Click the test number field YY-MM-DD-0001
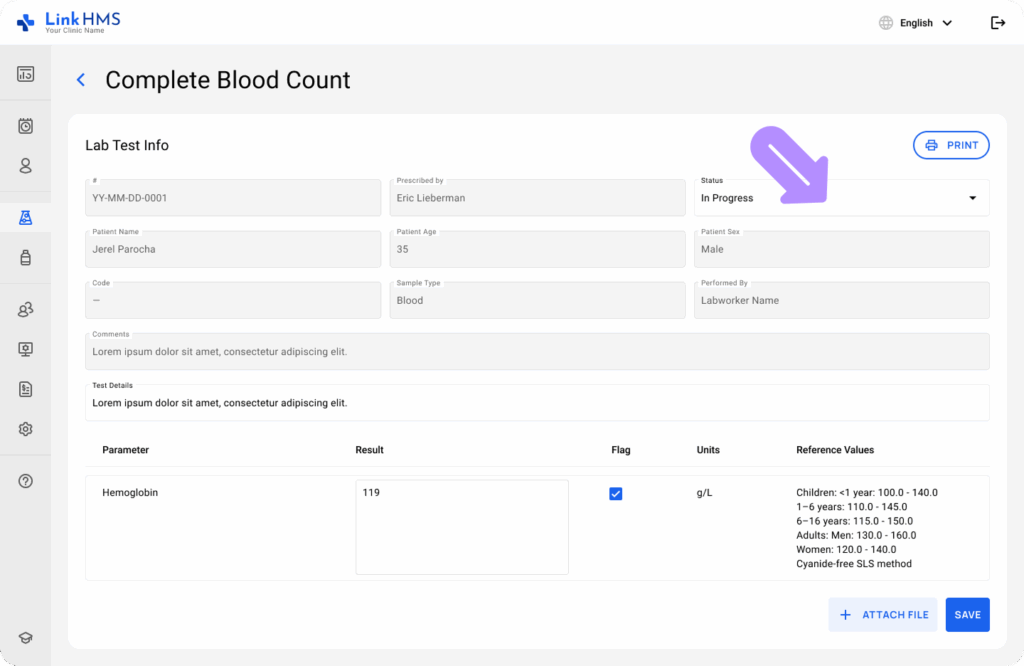Viewport: 1024px width, 666px height. pos(233,197)
